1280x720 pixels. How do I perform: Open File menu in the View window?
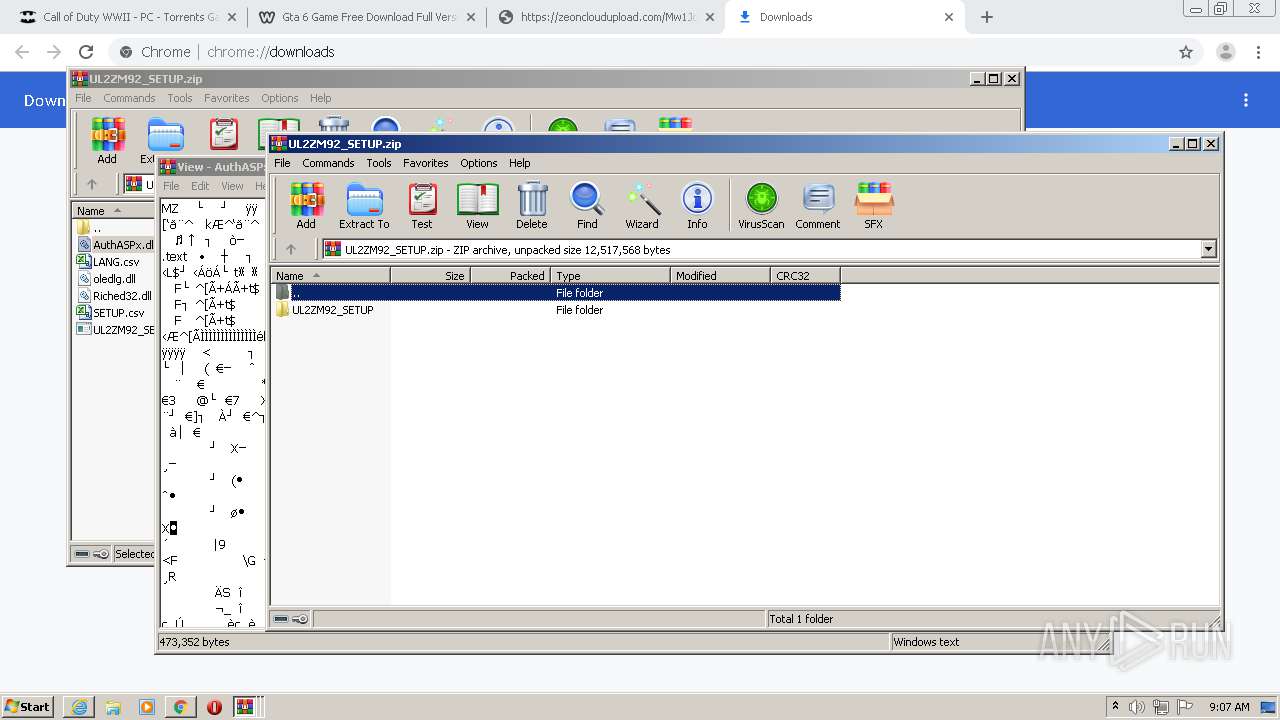(x=171, y=186)
